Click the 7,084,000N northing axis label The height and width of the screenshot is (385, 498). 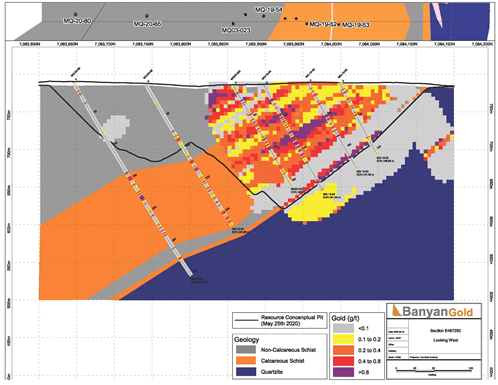pyautogui.click(x=331, y=44)
